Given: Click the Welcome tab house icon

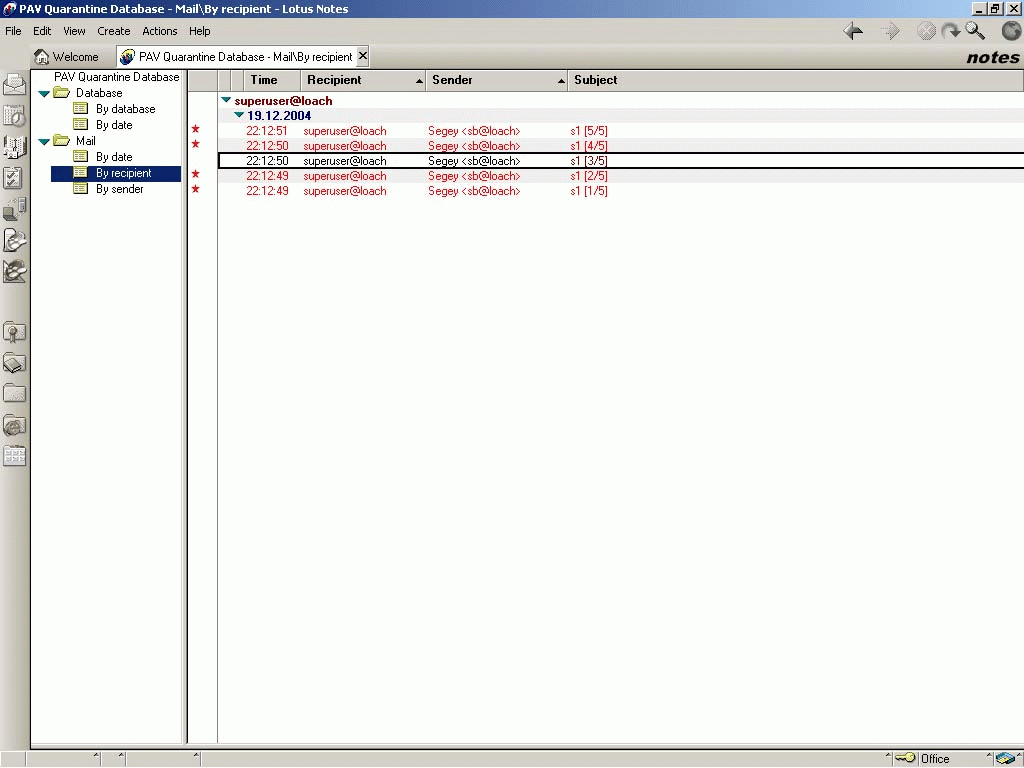Looking at the screenshot, I should (41, 57).
